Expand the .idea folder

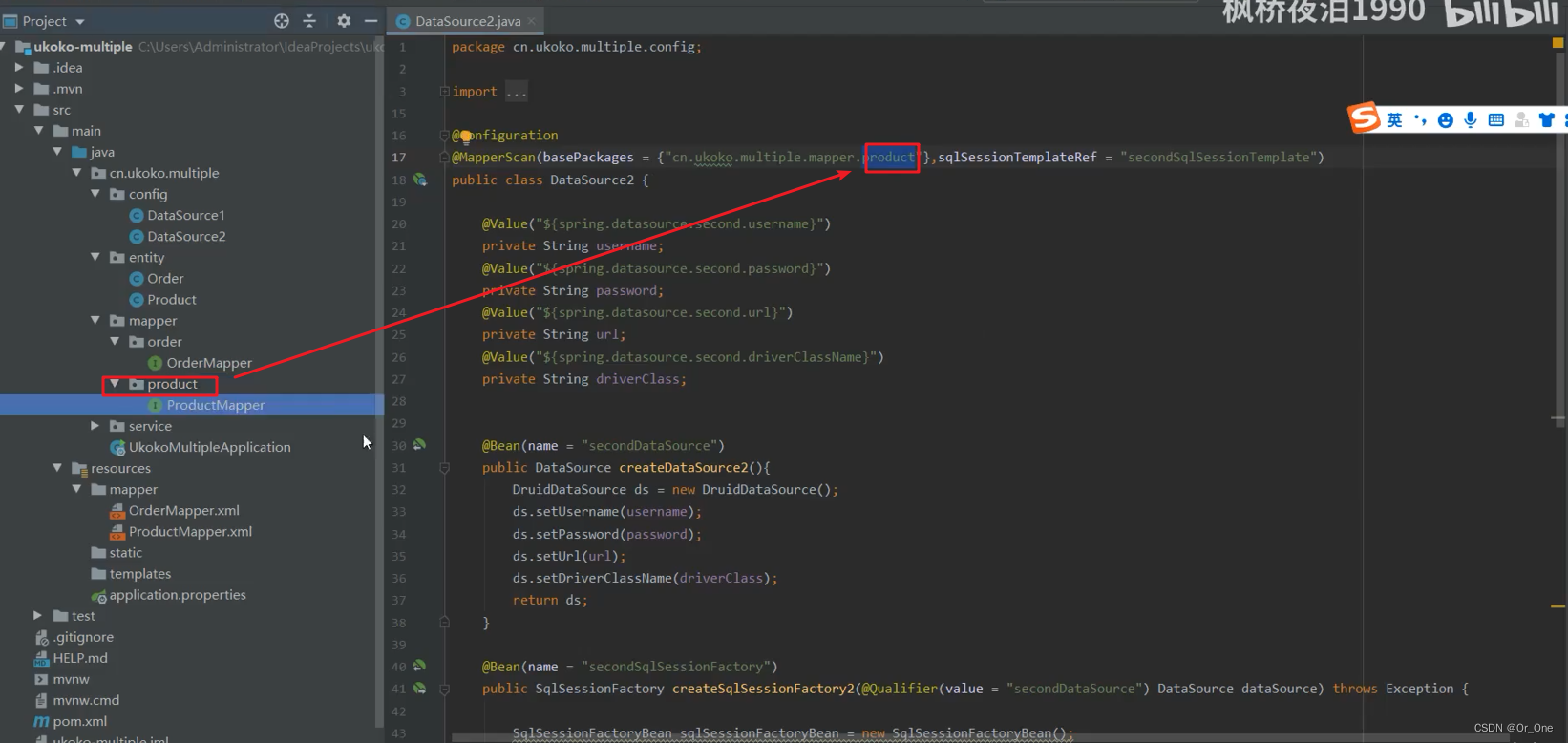point(19,67)
